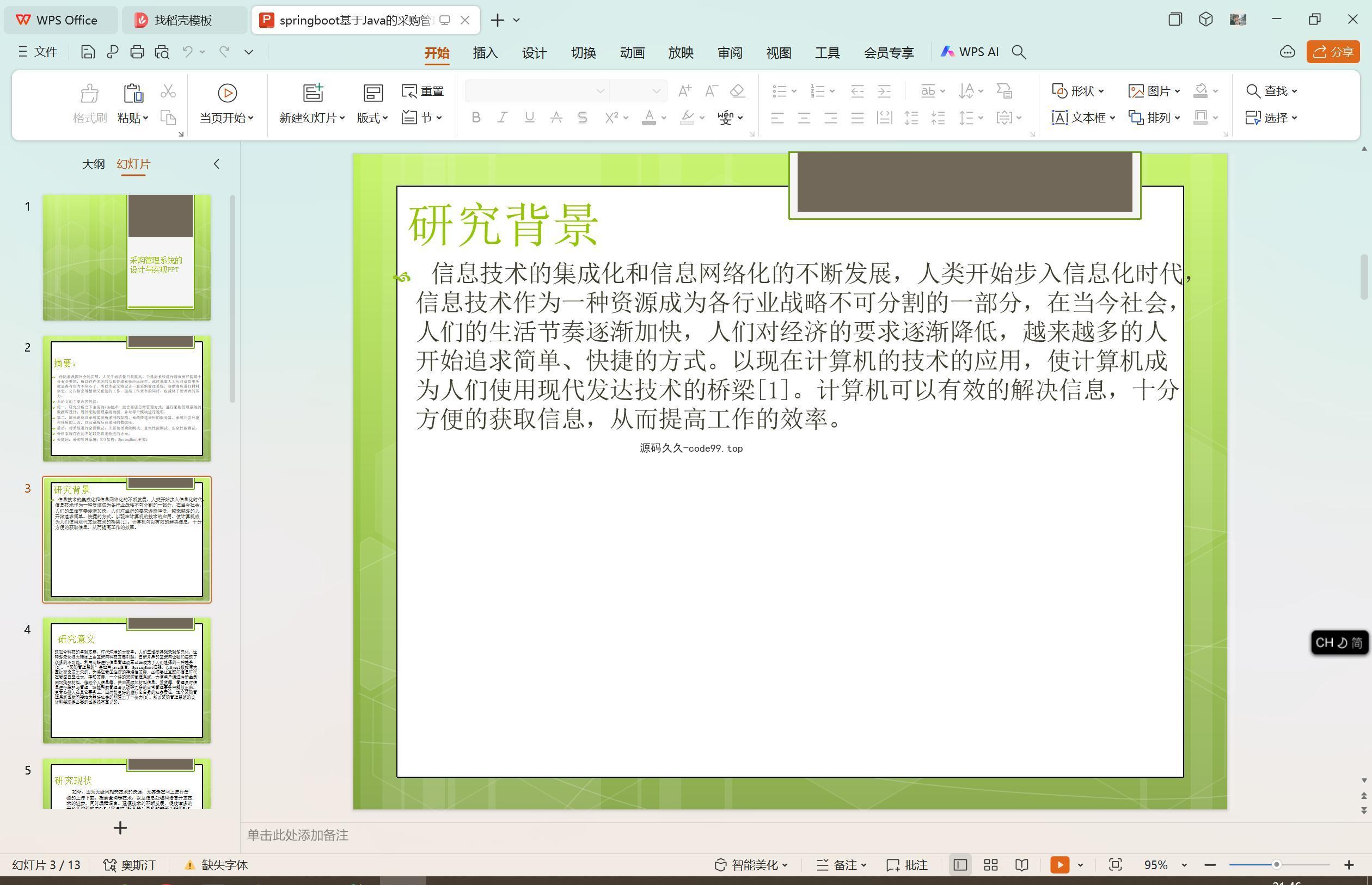Viewport: 1372px width, 885px height.
Task: Click the bulleted list icon
Action: point(780,91)
